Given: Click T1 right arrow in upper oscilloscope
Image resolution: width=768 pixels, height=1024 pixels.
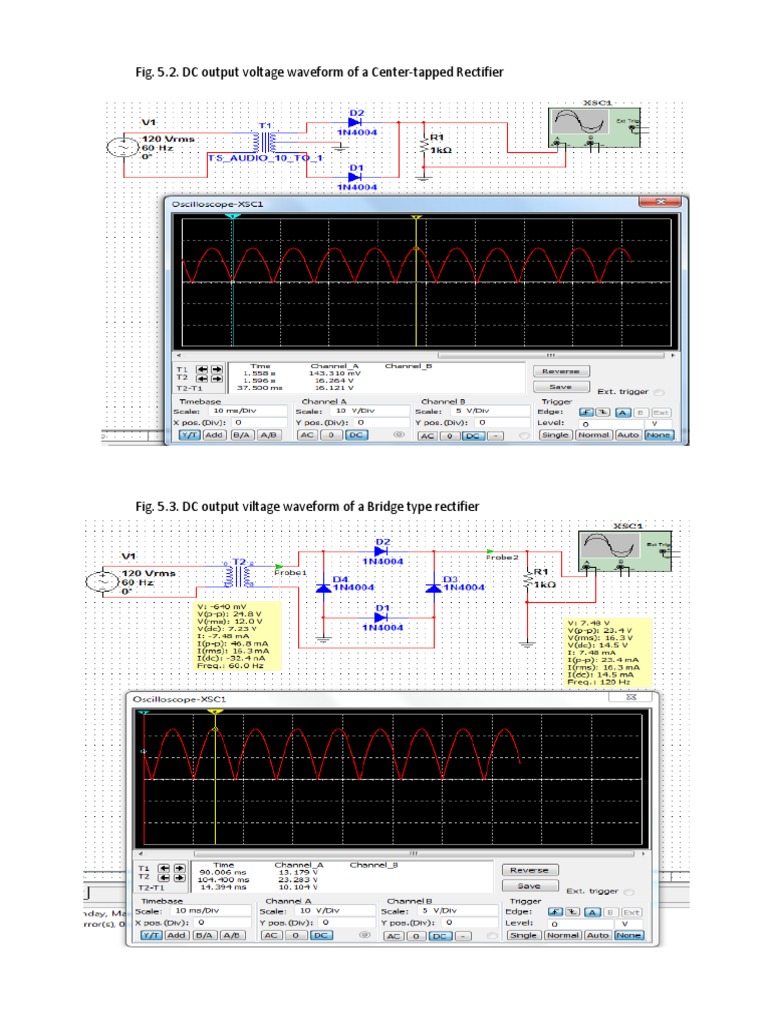Looking at the screenshot, I should (216, 369).
